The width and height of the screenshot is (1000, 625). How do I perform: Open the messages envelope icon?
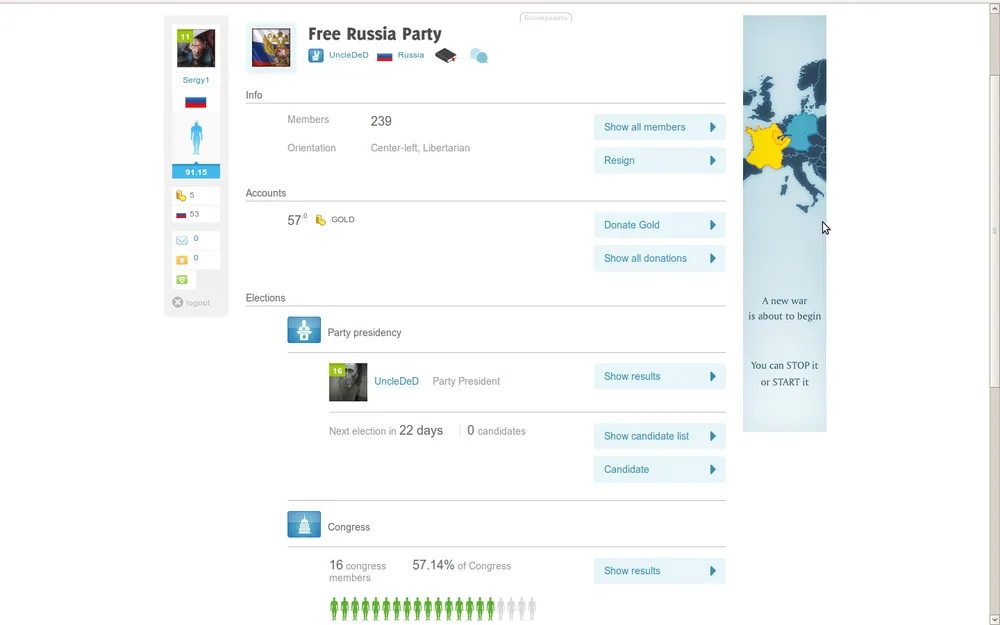point(182,240)
